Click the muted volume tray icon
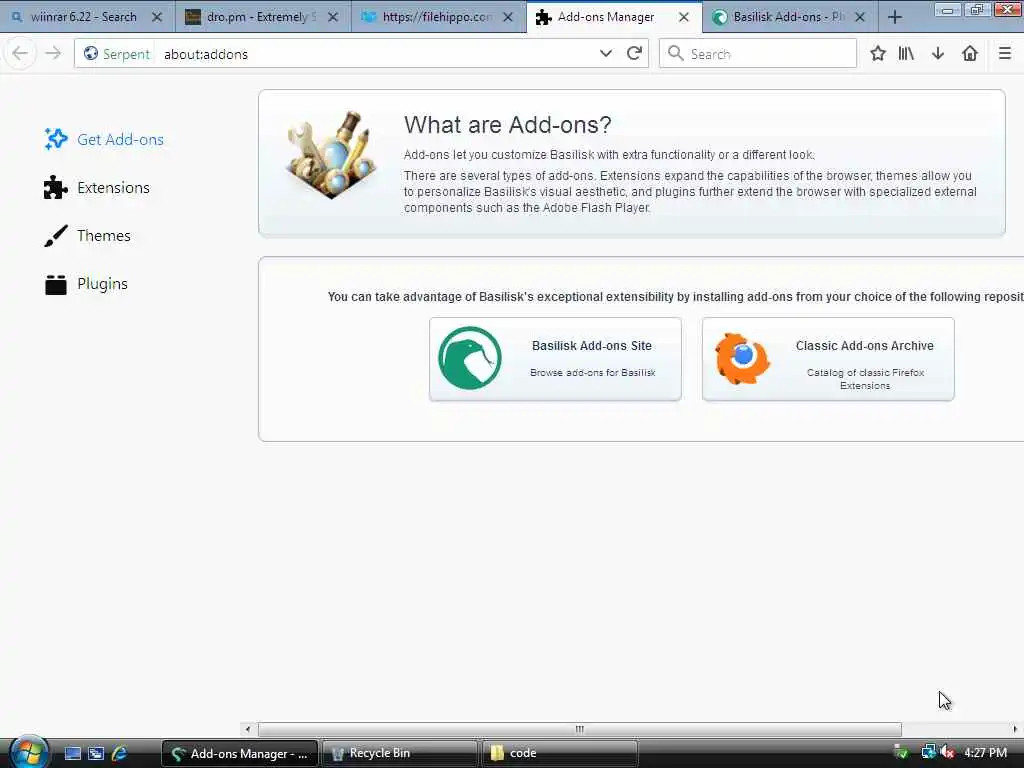The height and width of the screenshot is (768, 1024). (x=948, y=752)
